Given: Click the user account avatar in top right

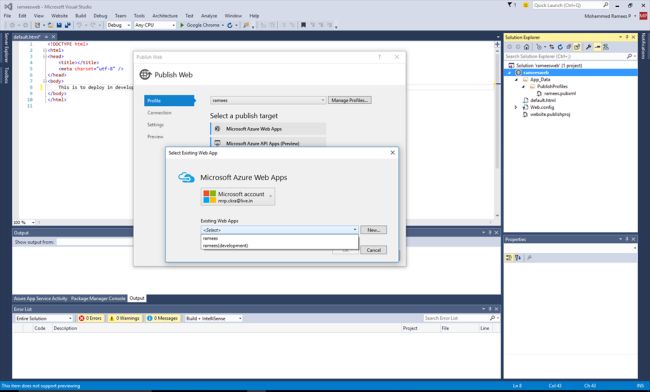Looking at the screenshot, I should click(643, 16).
